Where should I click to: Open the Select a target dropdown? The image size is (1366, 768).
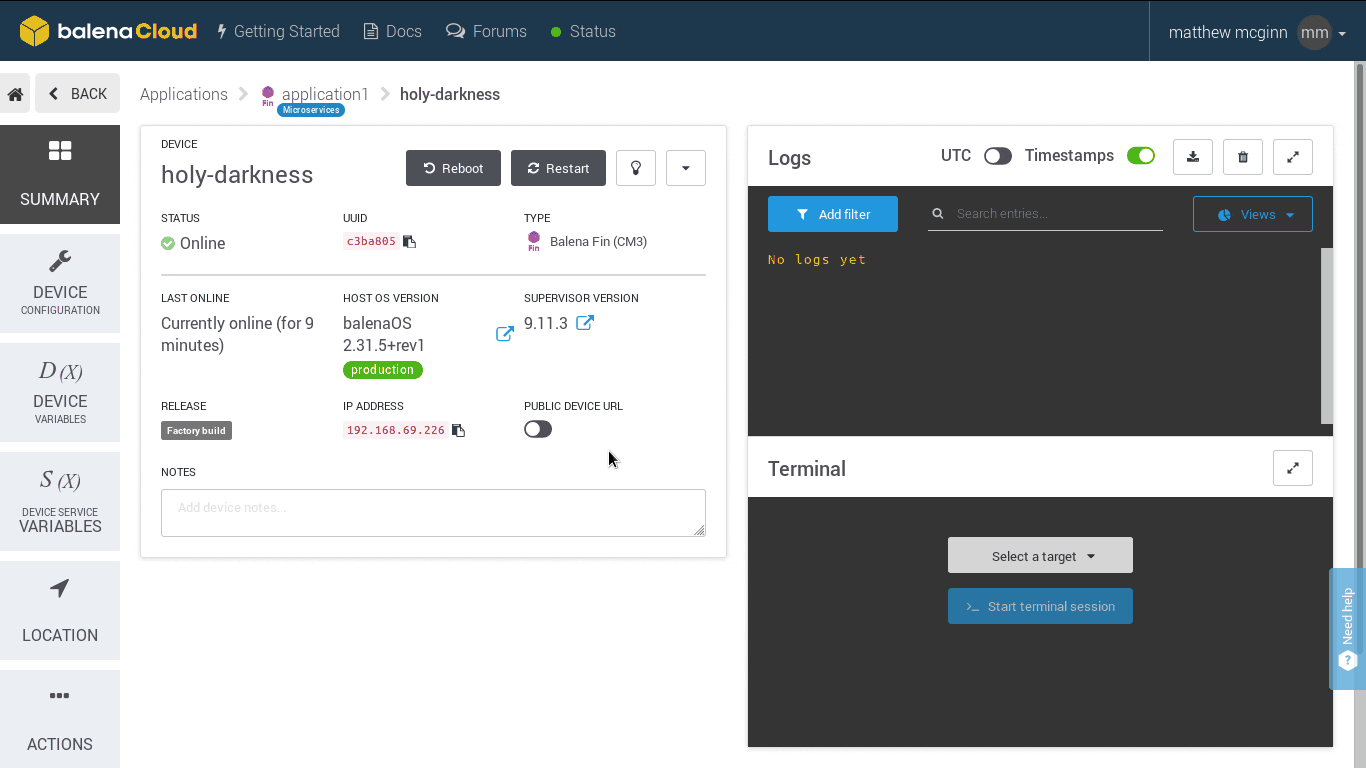click(1040, 556)
